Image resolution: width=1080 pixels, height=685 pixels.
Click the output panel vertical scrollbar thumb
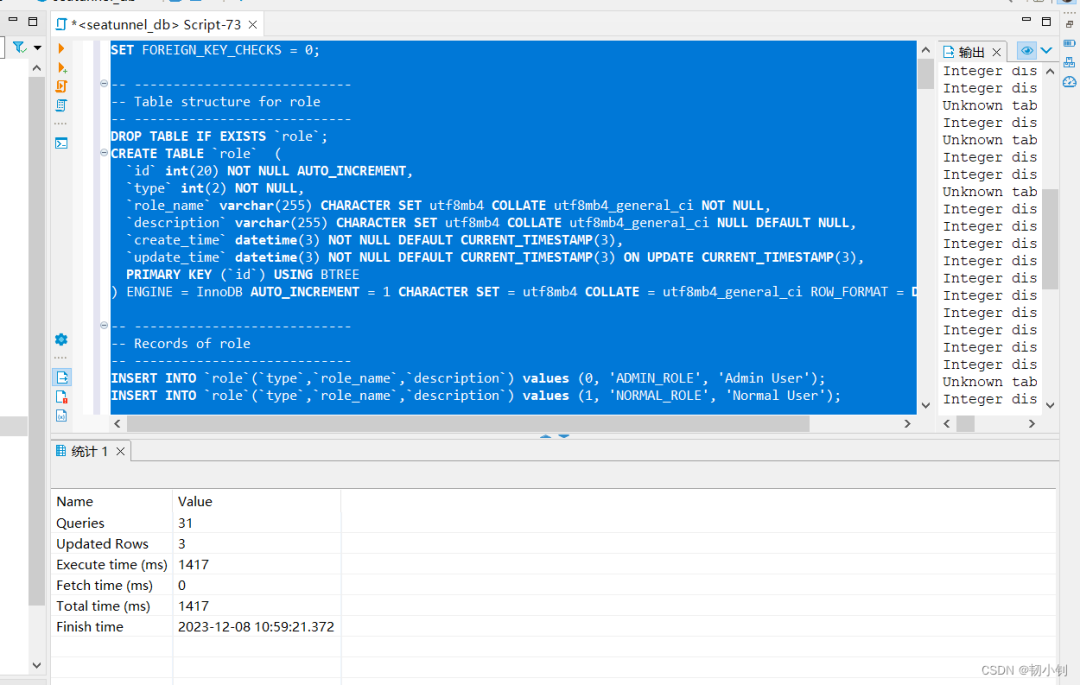coord(1050,239)
